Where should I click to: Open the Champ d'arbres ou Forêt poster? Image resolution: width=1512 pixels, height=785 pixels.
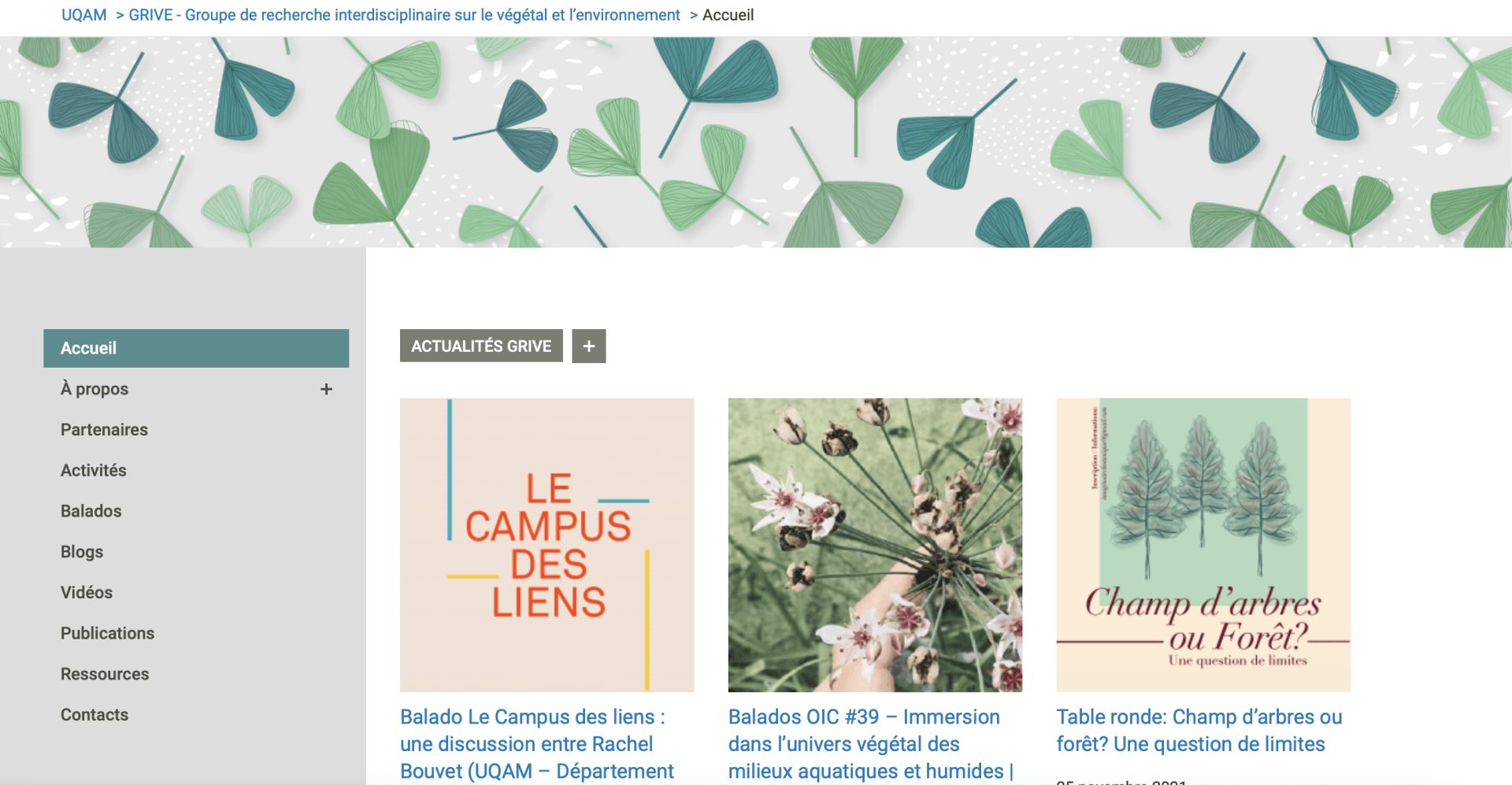pos(1203,545)
